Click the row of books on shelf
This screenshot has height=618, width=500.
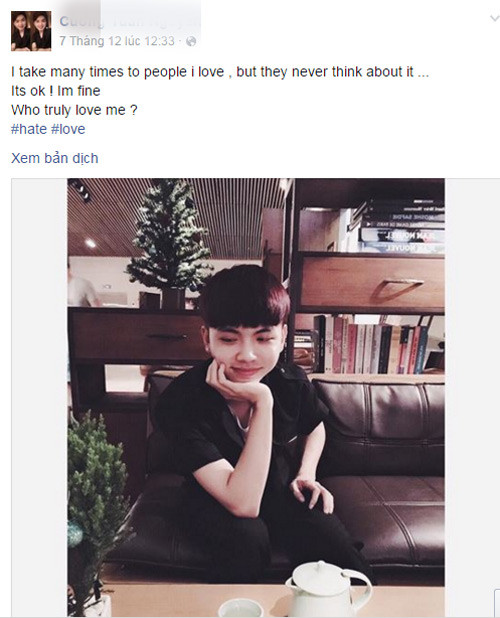[371, 344]
